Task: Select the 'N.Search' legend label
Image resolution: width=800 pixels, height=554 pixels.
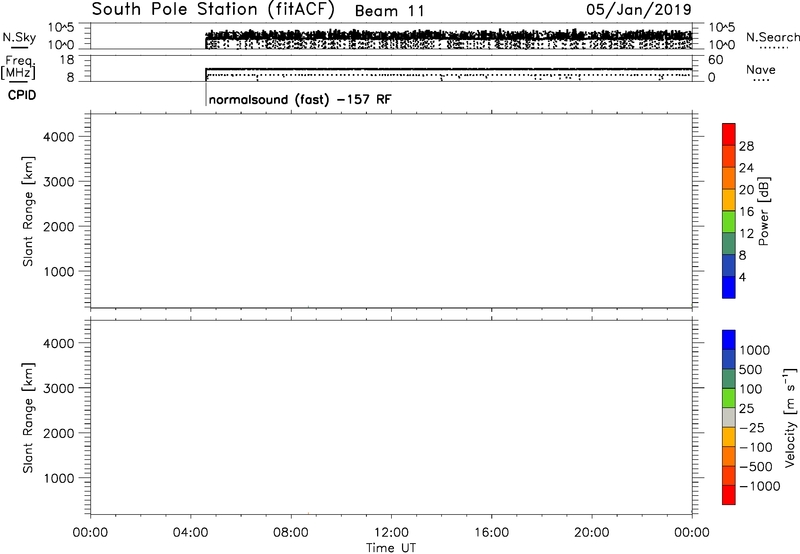Action: click(x=772, y=37)
